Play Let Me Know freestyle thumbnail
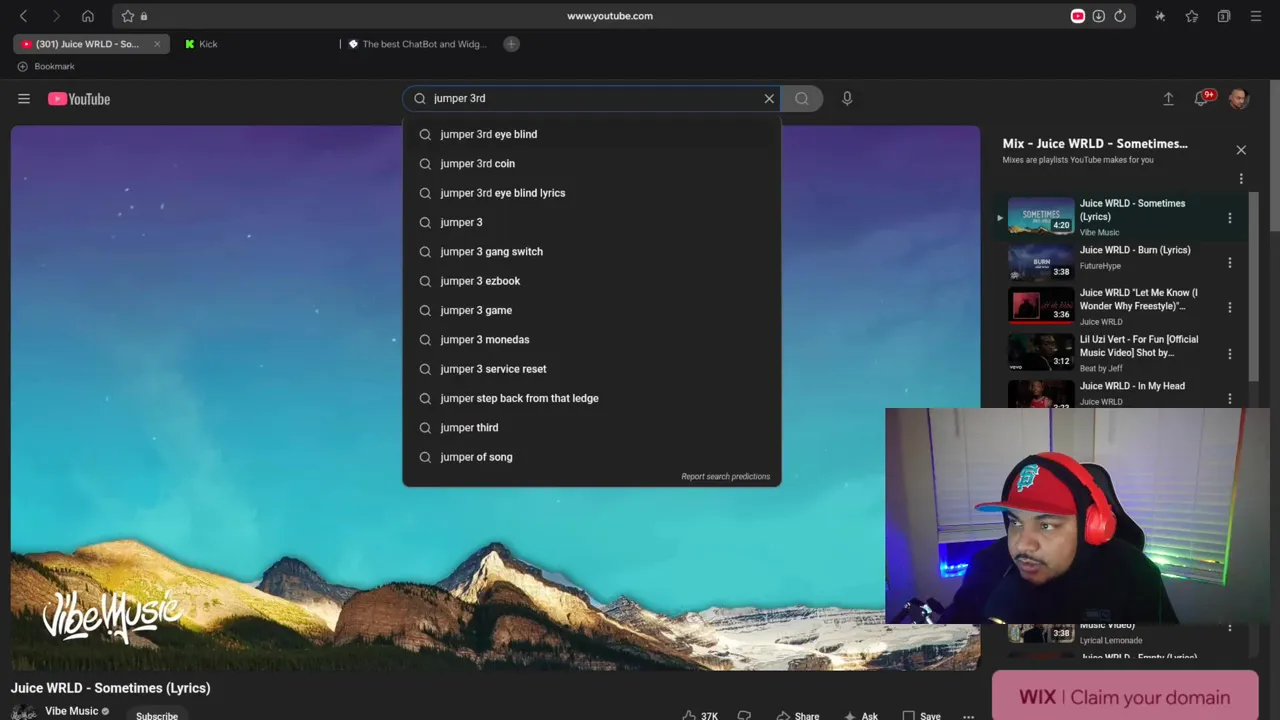Image resolution: width=1280 pixels, height=720 pixels. click(1040, 307)
